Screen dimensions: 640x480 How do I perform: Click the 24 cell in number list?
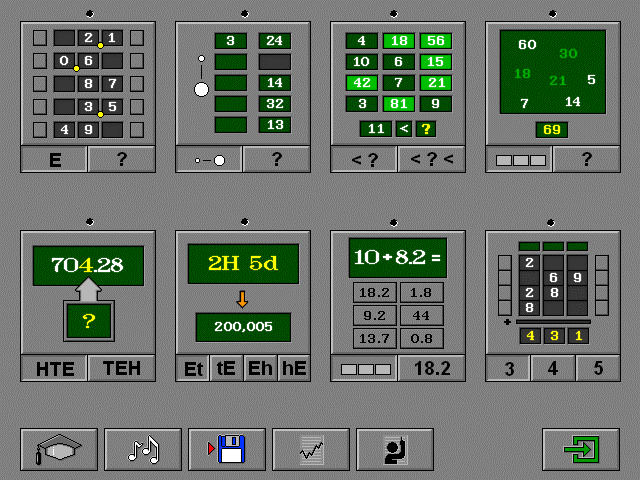coord(274,41)
